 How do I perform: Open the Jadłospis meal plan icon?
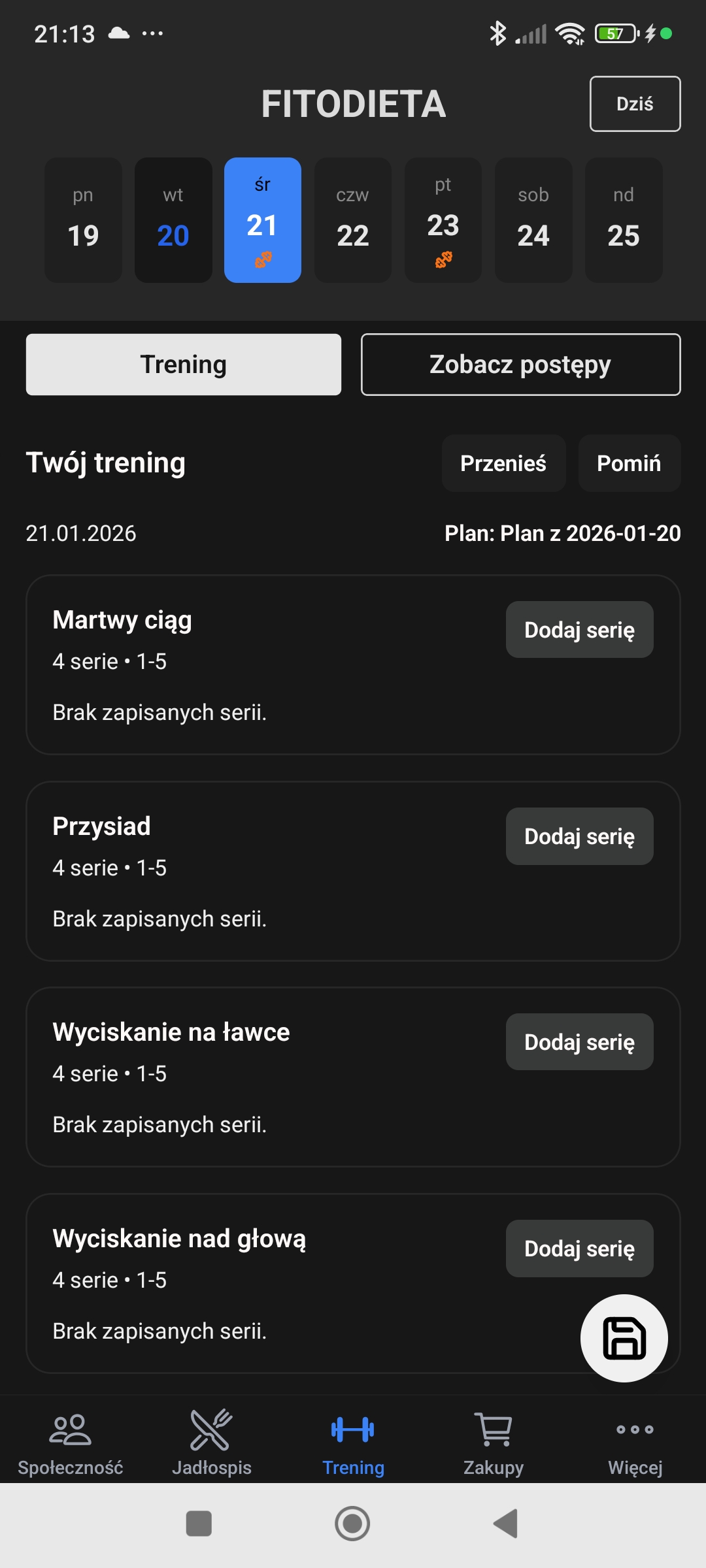[211, 1430]
